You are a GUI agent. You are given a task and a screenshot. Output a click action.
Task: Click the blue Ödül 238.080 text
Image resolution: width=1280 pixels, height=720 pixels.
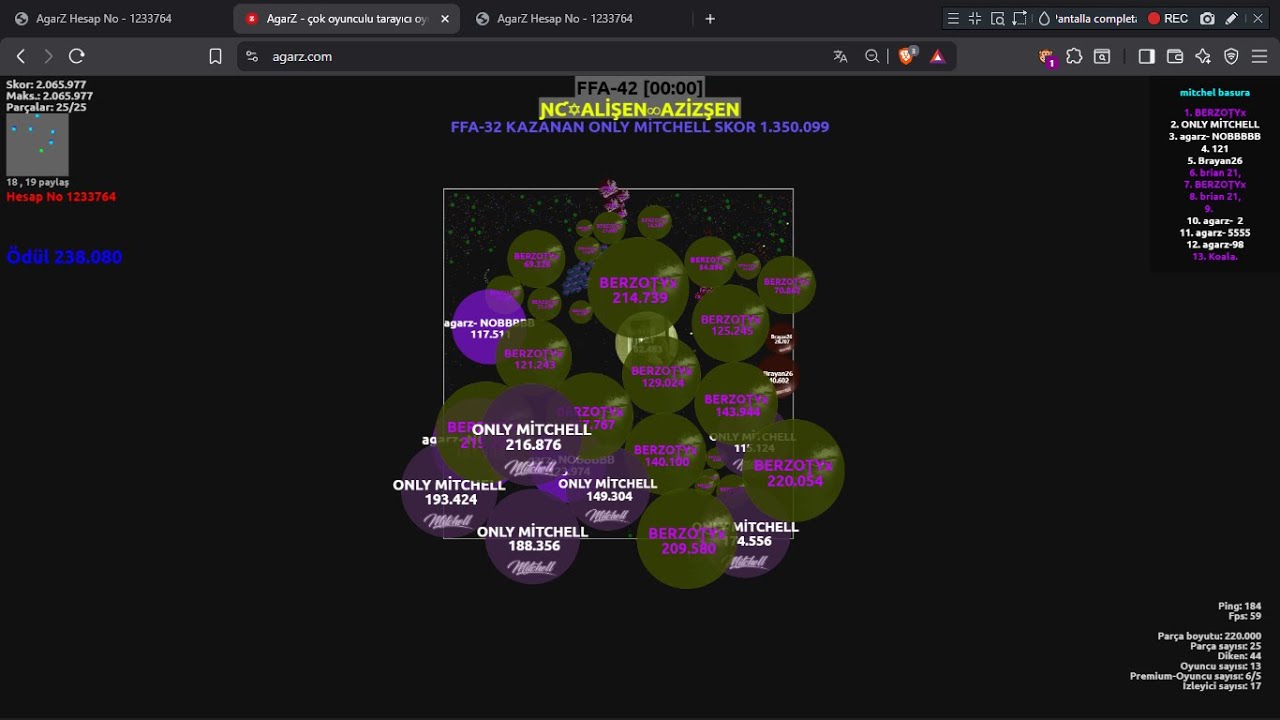pos(64,257)
